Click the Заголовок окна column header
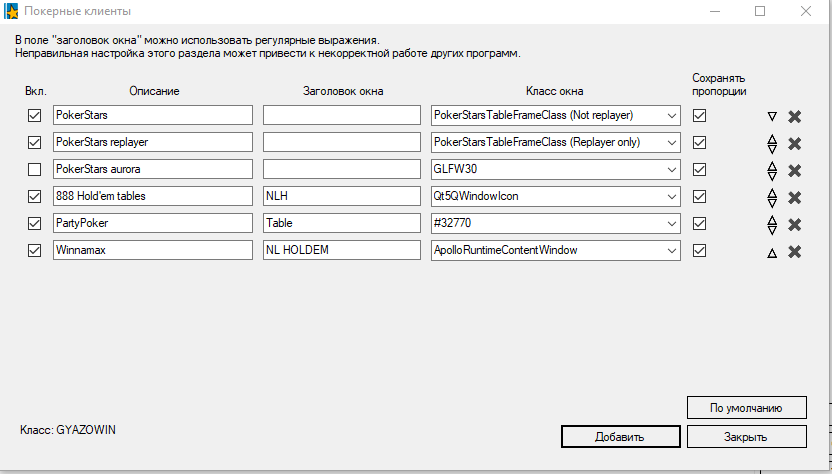 pos(343,91)
